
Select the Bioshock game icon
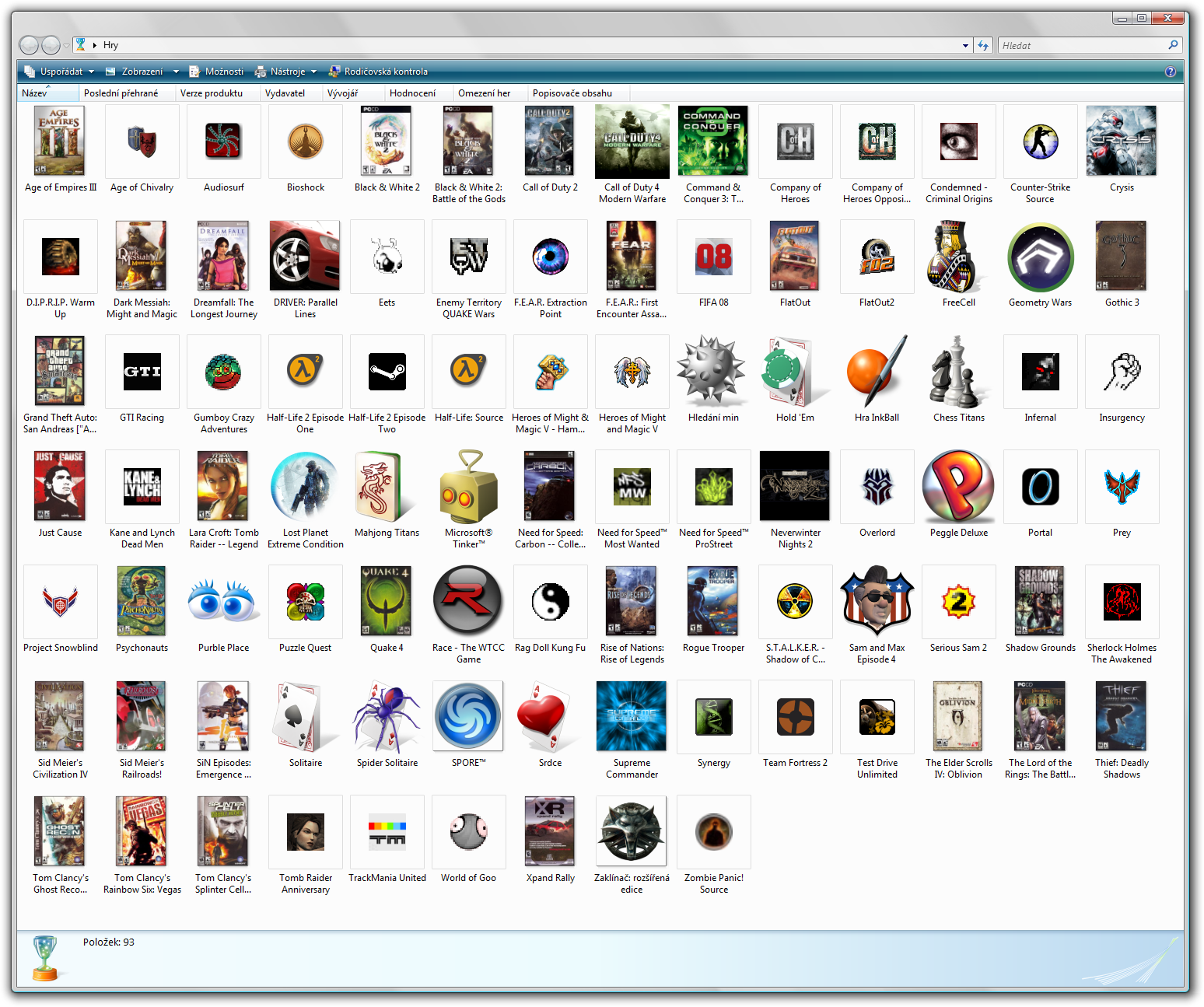point(306,142)
